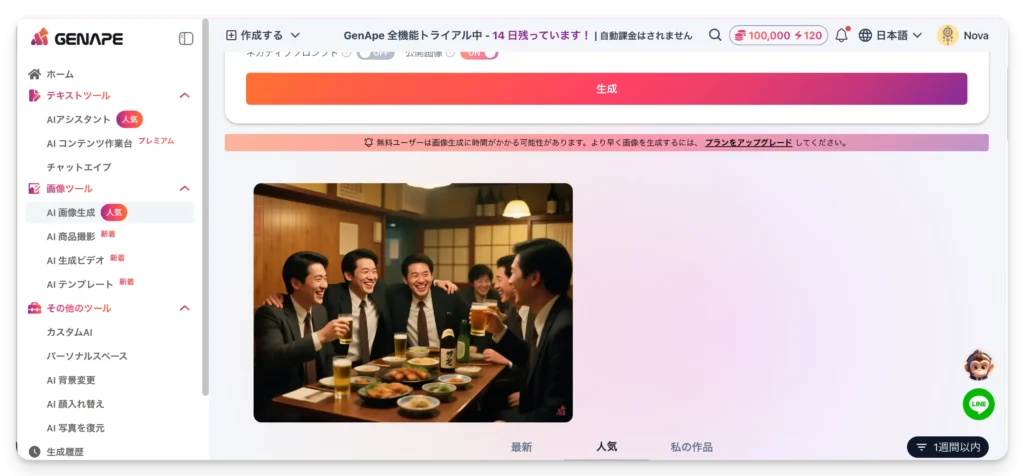This screenshot has width=1024, height=476.
Task: Switch to the 人気 tab
Action: 607,447
